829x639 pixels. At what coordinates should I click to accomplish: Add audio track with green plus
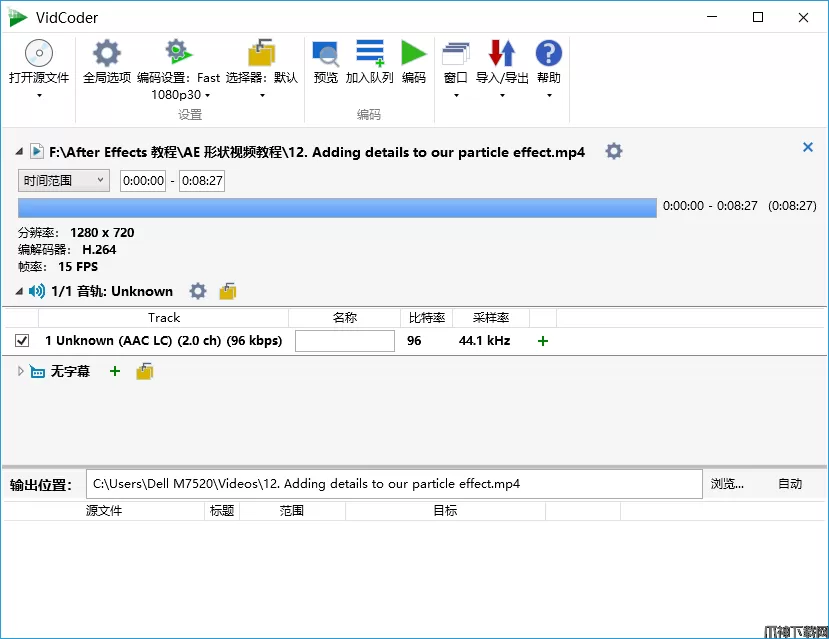pos(542,341)
